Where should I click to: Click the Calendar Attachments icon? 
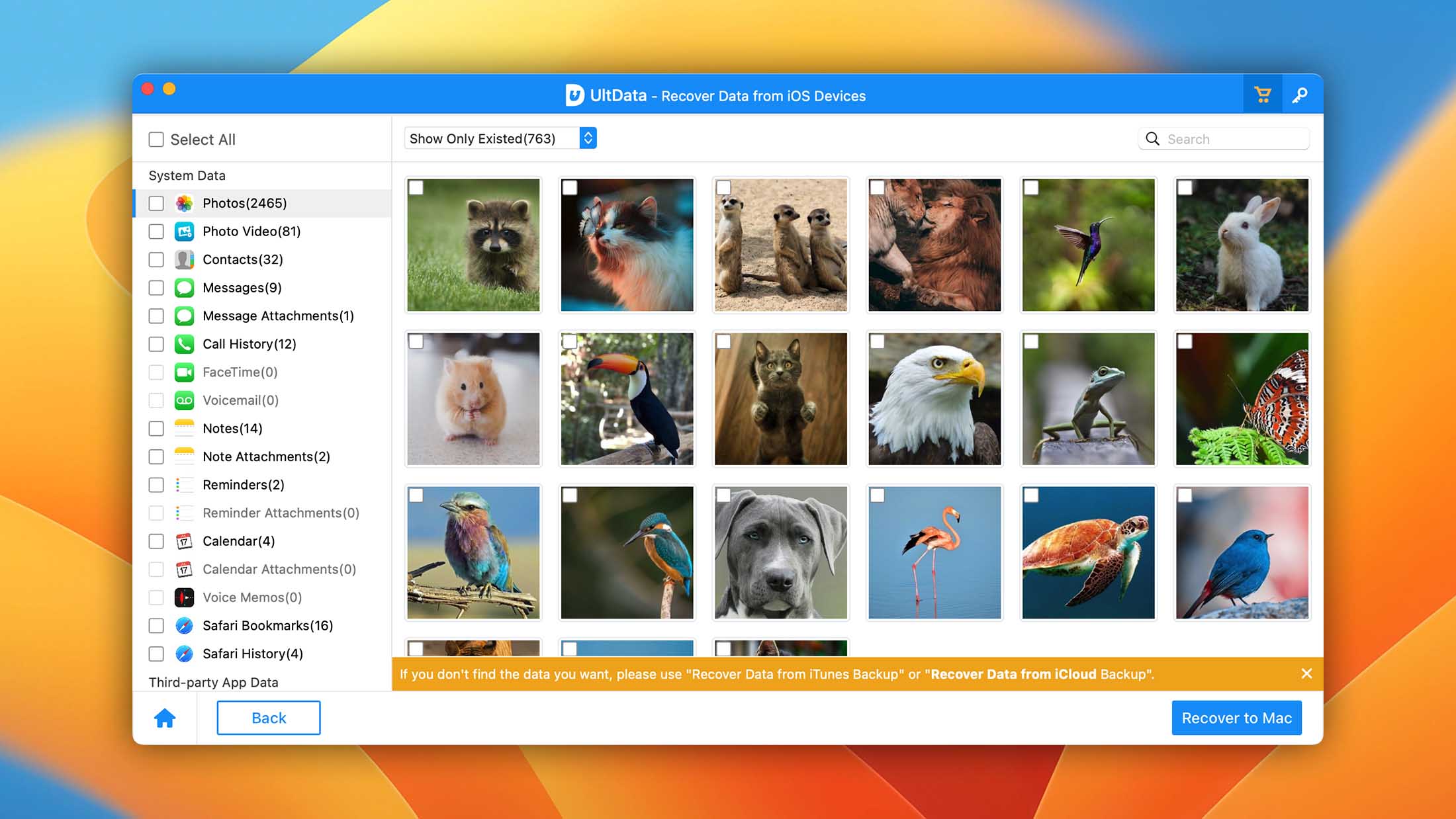tap(184, 569)
